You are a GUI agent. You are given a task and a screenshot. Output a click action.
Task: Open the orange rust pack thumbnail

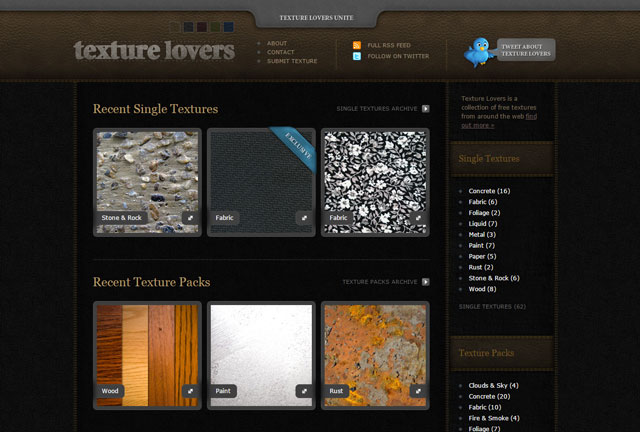(375, 356)
